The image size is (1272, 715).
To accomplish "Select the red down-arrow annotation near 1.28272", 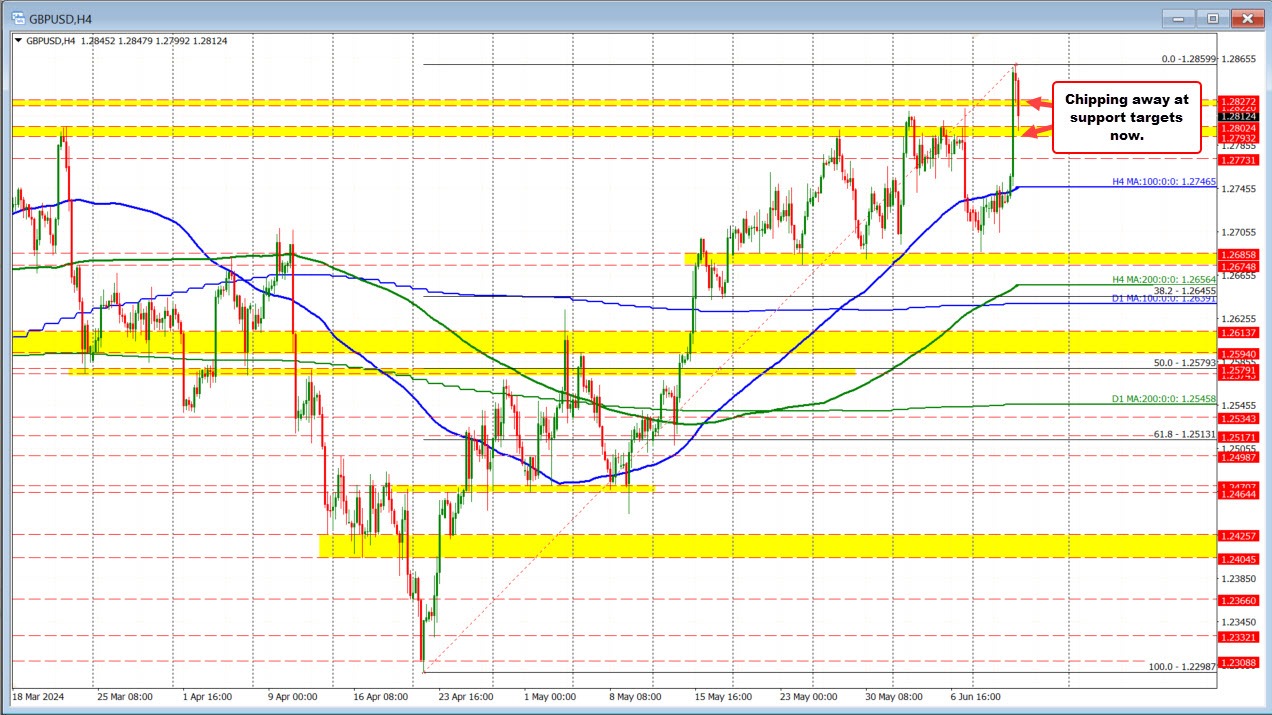I will click(1036, 102).
